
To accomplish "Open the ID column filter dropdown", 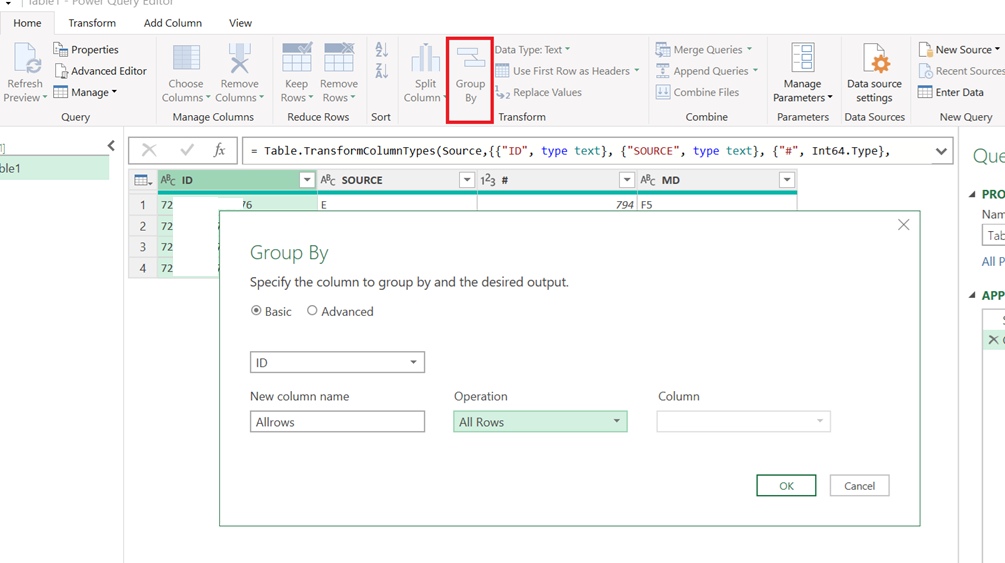I will click(306, 180).
